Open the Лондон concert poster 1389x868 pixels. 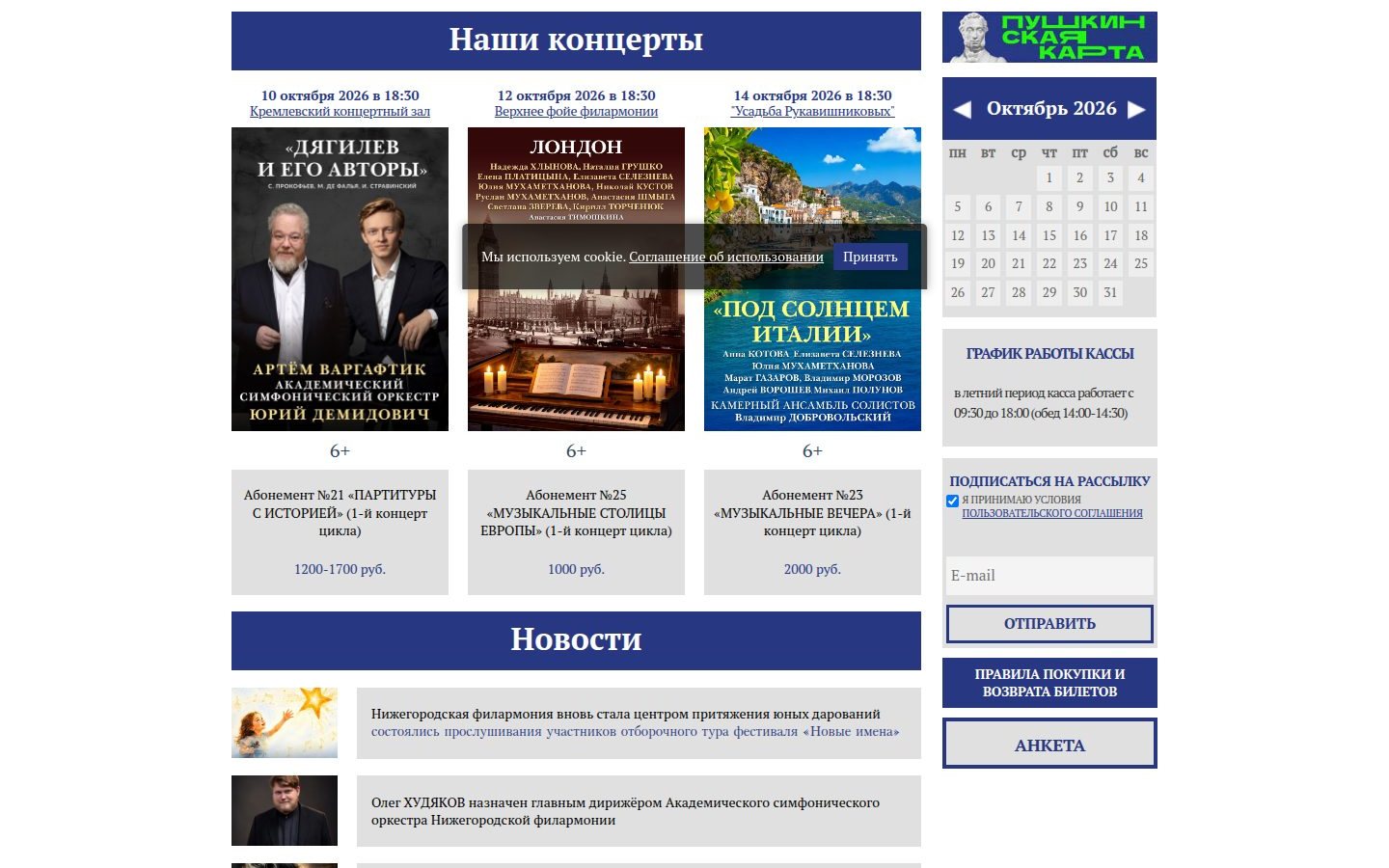click(576, 279)
